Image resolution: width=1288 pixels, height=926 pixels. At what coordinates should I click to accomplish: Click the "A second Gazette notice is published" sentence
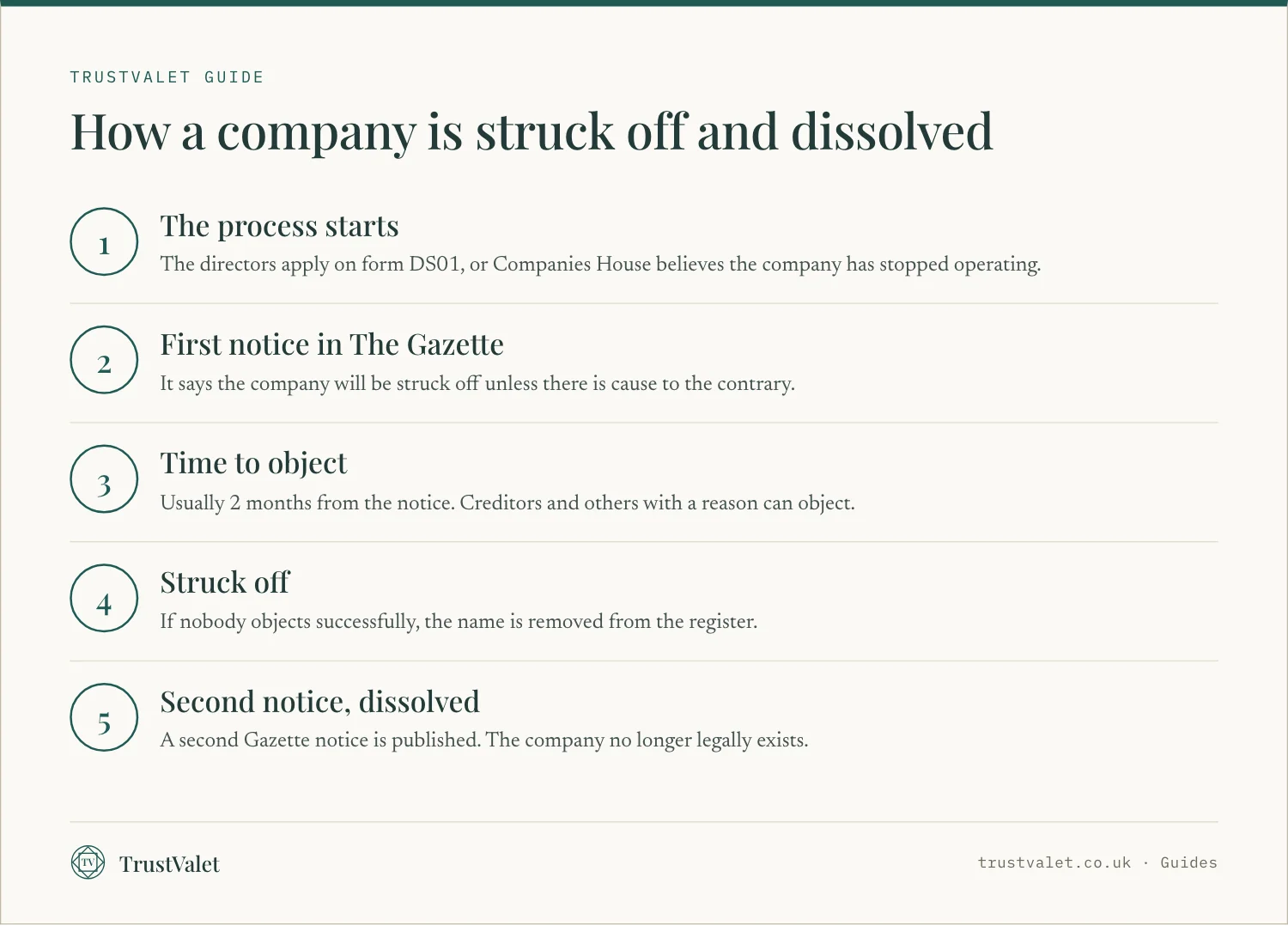[484, 740]
